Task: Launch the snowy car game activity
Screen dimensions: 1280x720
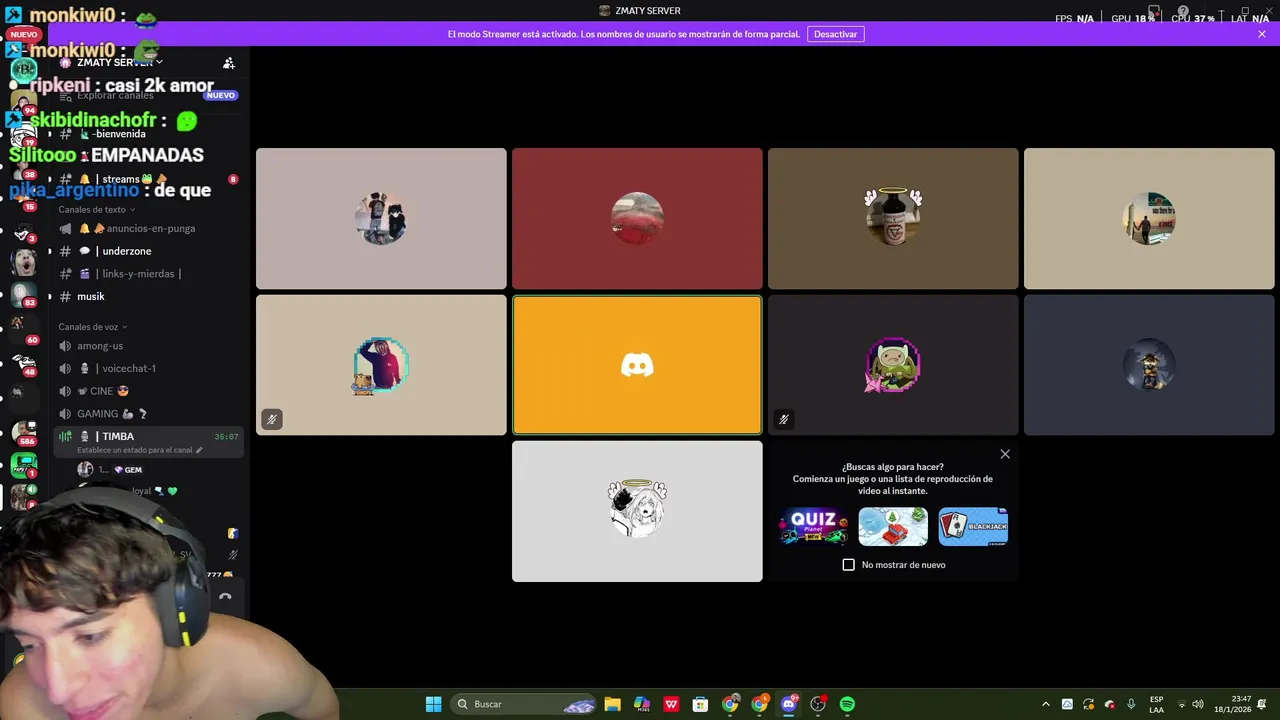Action: pos(893,527)
